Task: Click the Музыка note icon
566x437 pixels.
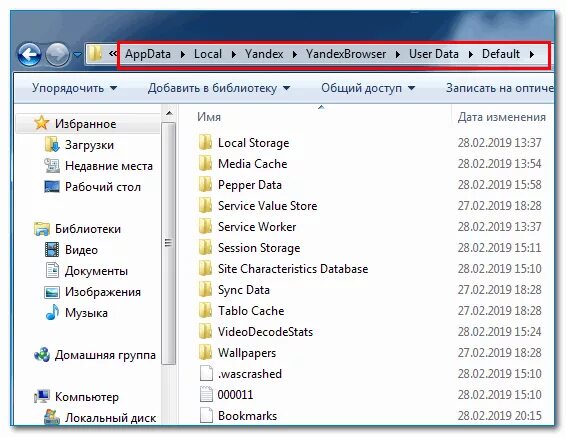Action: pos(52,312)
